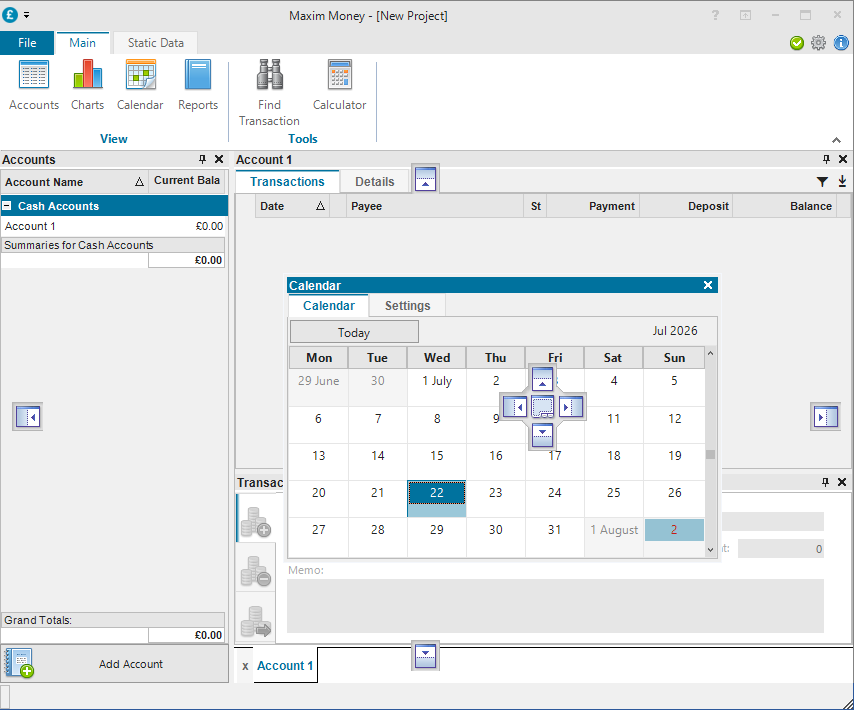
Task: Close the Transaction details panel
Action: tap(842, 482)
